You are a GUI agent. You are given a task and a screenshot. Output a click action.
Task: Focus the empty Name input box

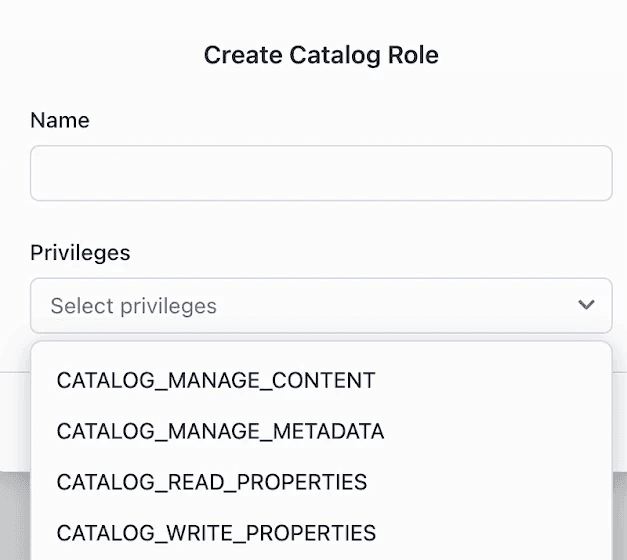[320, 173]
